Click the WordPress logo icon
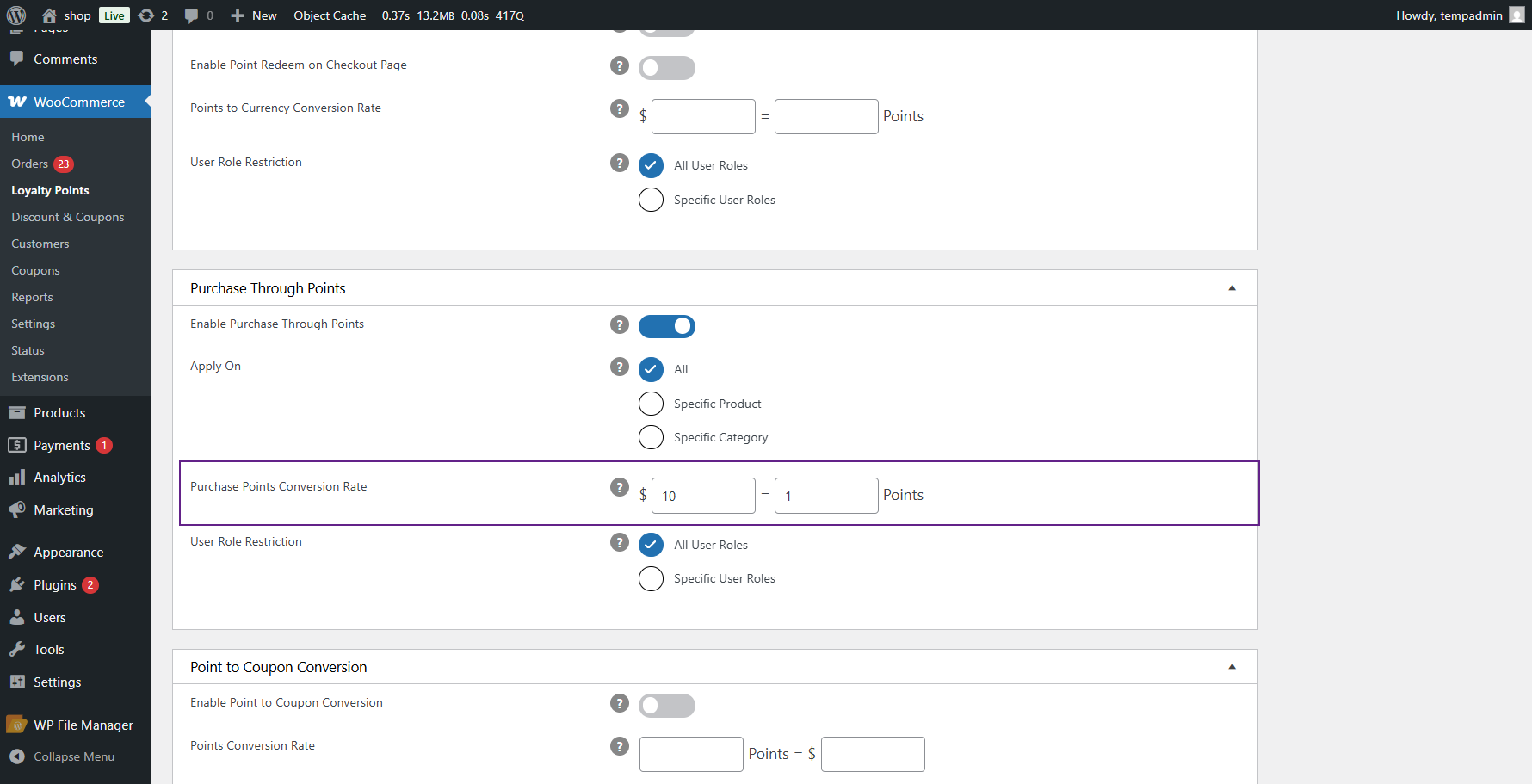The width and height of the screenshot is (1532, 784). coord(16,15)
